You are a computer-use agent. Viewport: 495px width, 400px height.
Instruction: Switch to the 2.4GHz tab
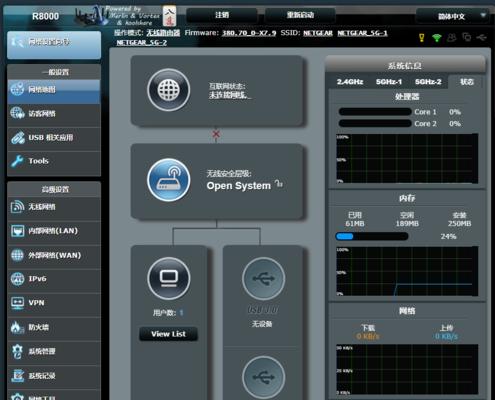[350, 82]
